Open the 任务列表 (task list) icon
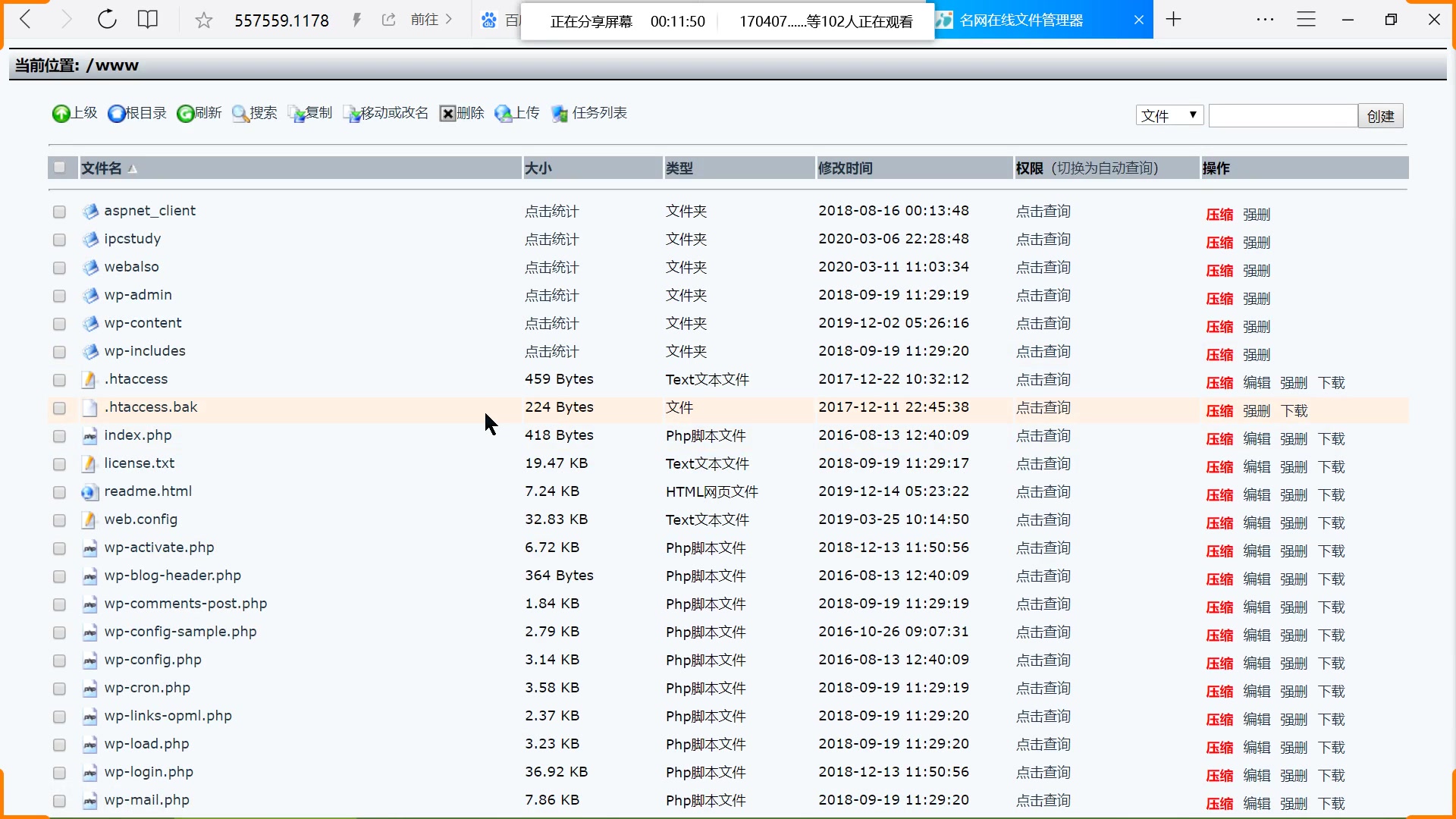1456x819 pixels. (x=560, y=114)
